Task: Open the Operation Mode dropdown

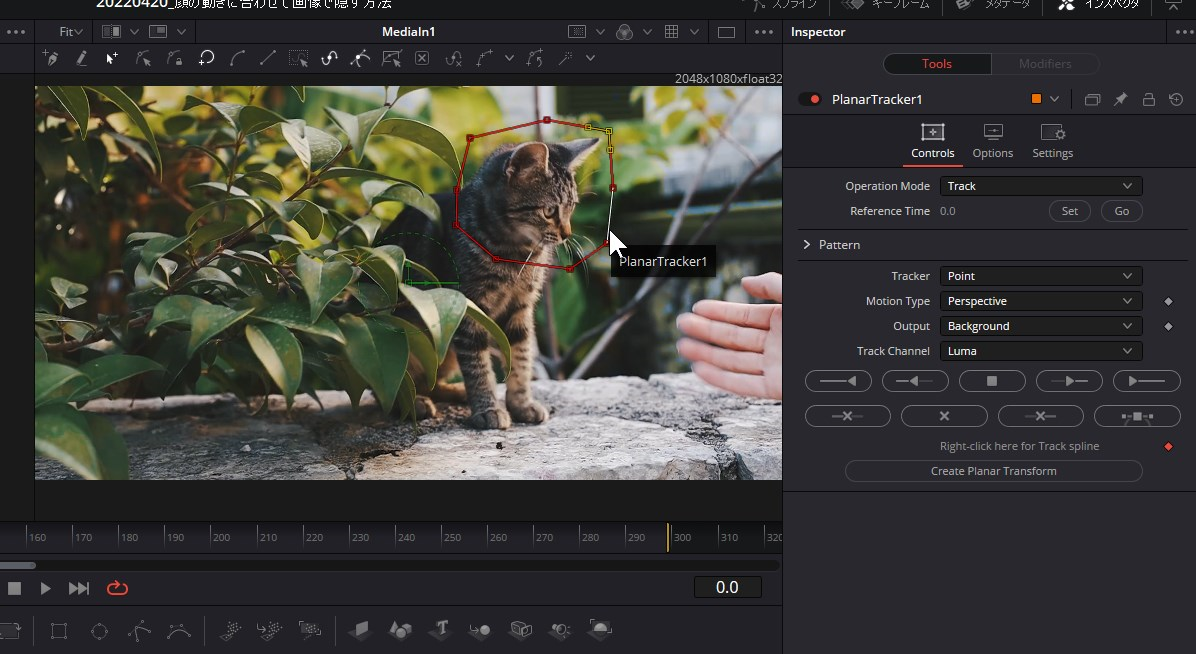Action: click(x=1041, y=186)
